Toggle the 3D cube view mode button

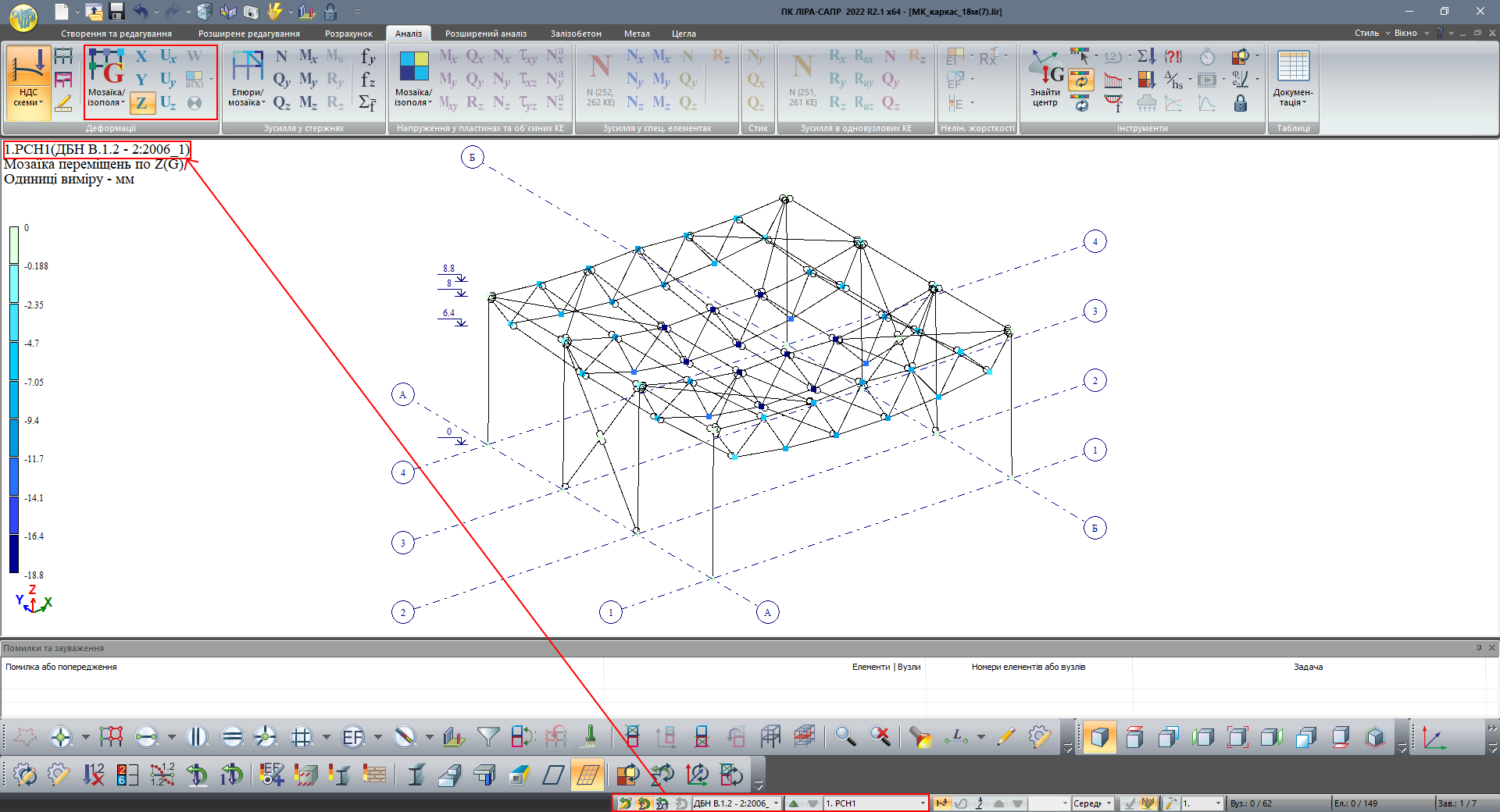click(x=1099, y=736)
